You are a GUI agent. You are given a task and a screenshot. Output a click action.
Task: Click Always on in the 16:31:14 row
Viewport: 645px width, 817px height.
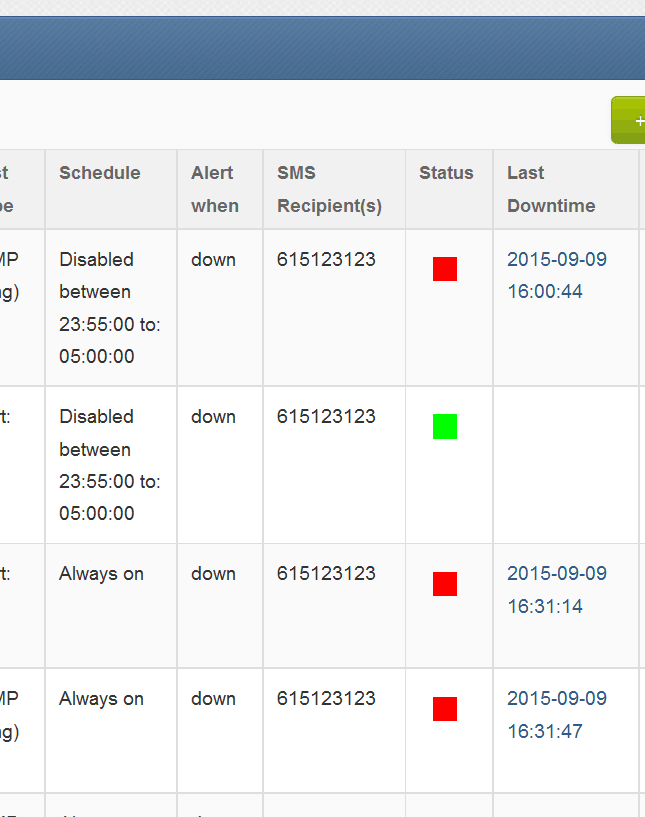click(x=101, y=574)
